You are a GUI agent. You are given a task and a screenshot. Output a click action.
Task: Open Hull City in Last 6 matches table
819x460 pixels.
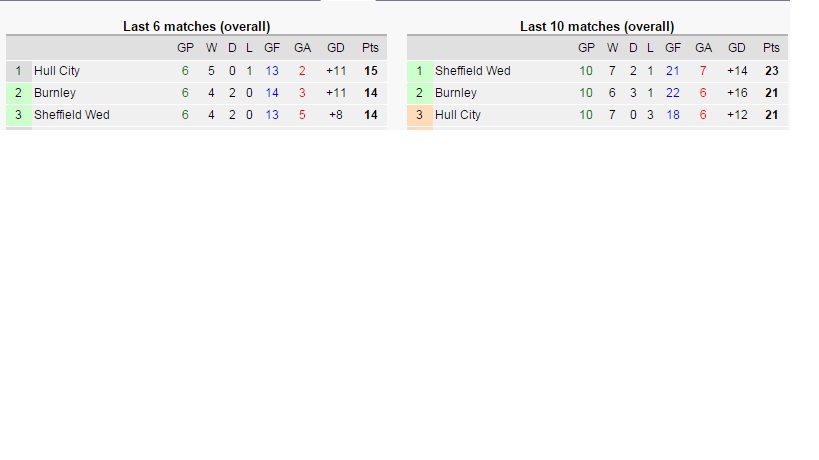tap(56, 71)
